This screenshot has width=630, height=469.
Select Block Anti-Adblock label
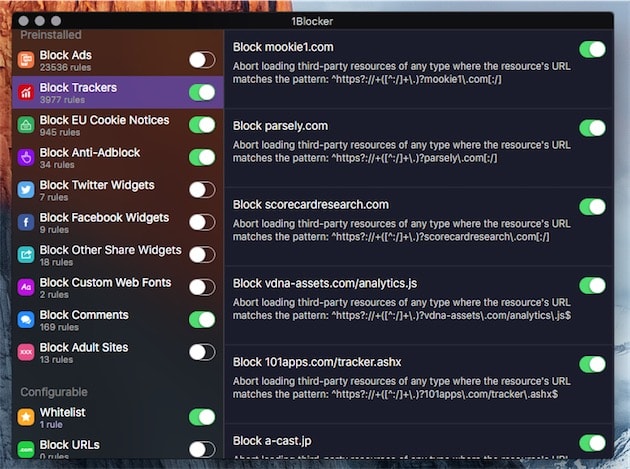pos(90,153)
